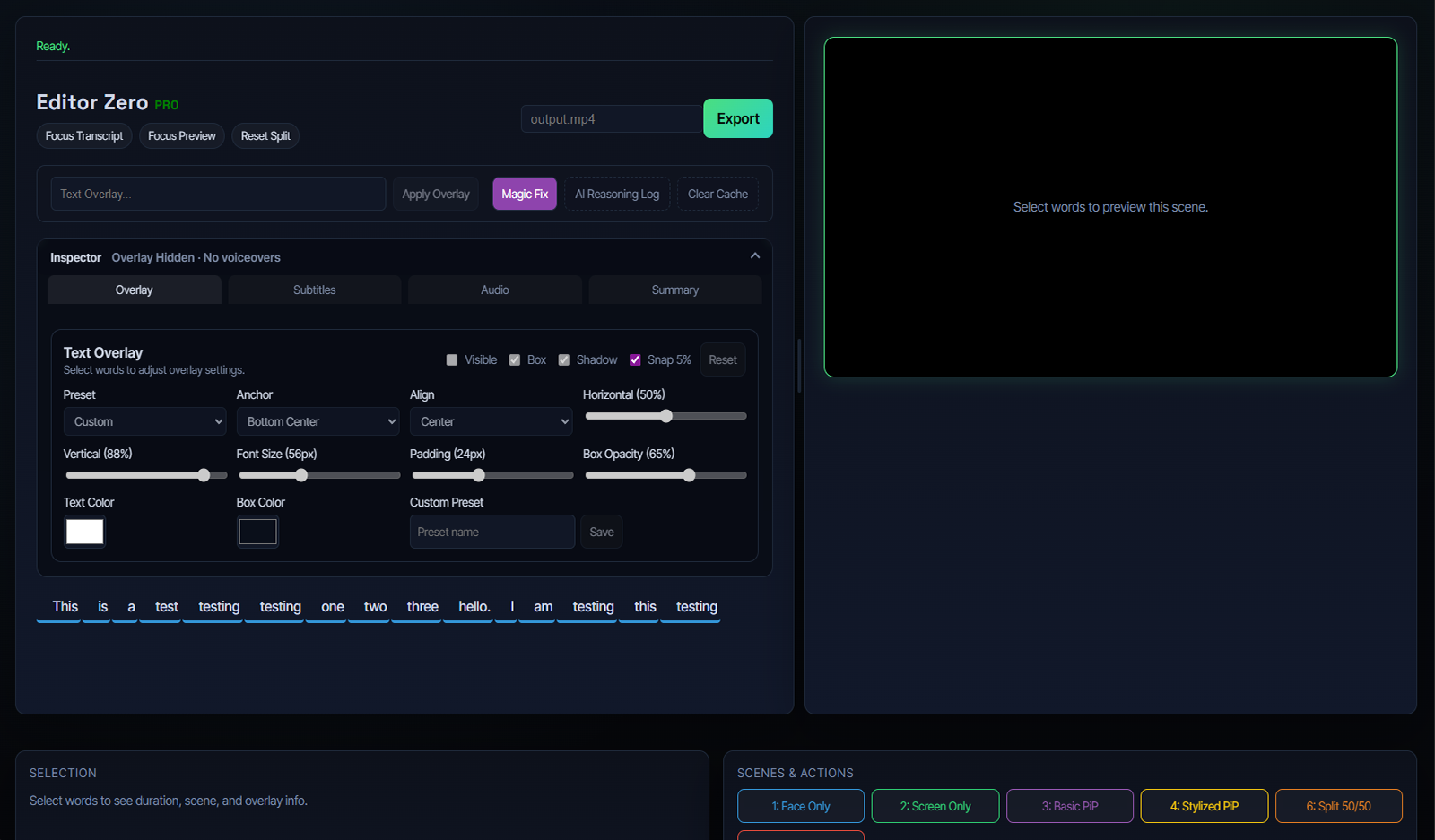This screenshot has height=840, width=1435.
Task: Click the Magic Fix button
Action: tap(524, 194)
